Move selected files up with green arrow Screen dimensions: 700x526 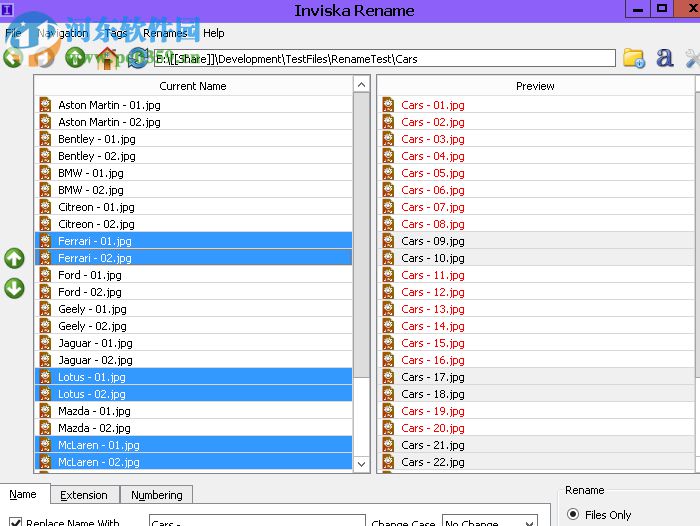[x=14, y=258]
